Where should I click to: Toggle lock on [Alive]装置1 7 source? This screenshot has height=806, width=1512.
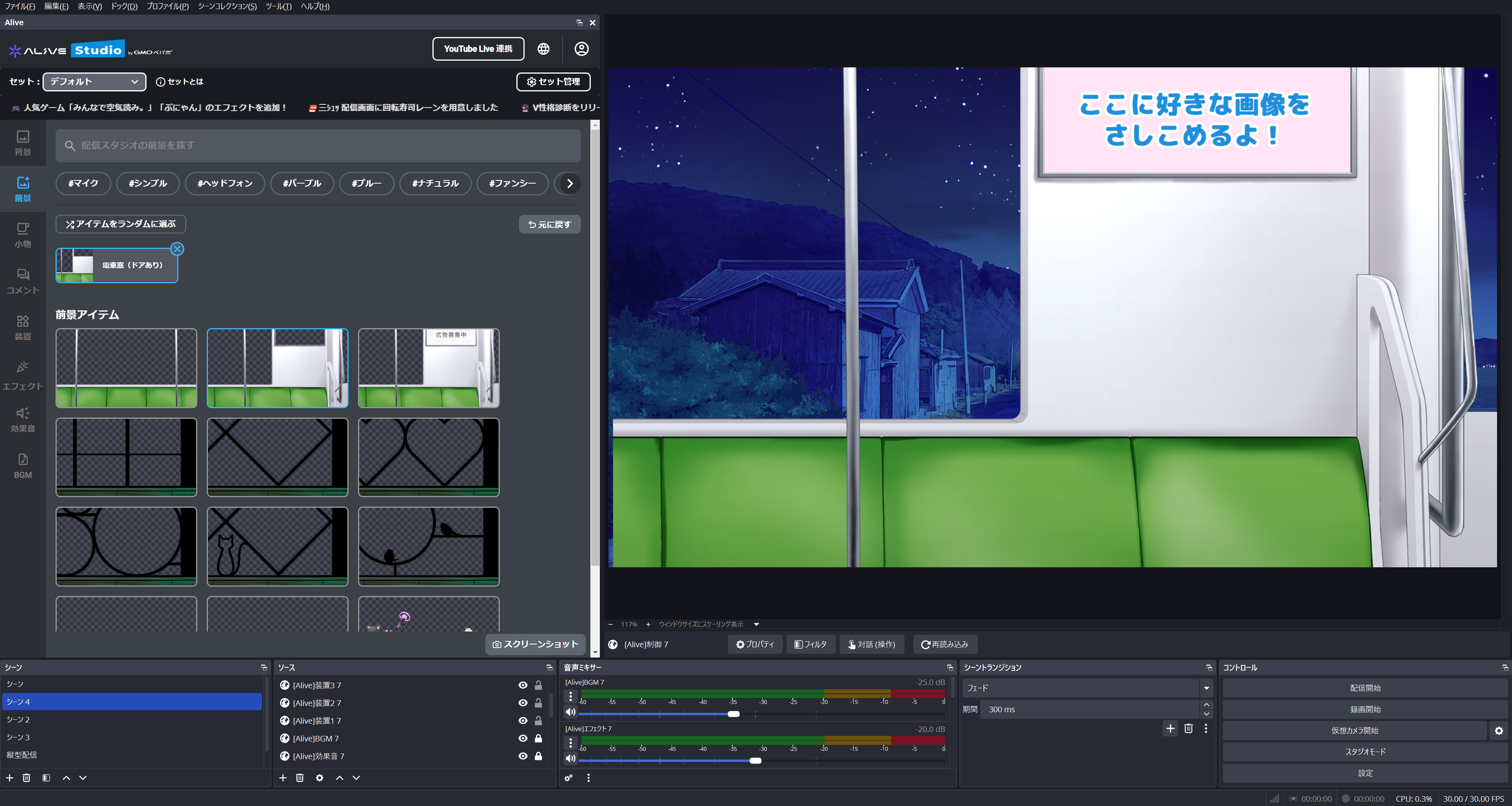click(538, 721)
